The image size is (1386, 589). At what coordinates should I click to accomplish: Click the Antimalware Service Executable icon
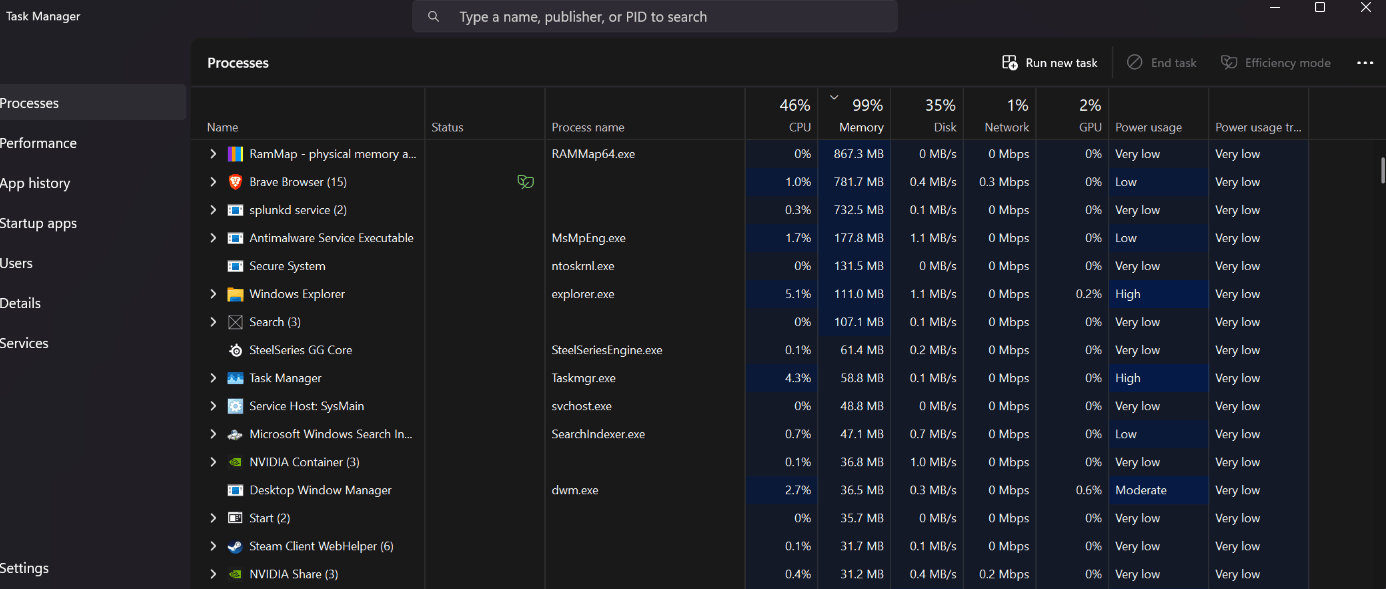pos(235,238)
